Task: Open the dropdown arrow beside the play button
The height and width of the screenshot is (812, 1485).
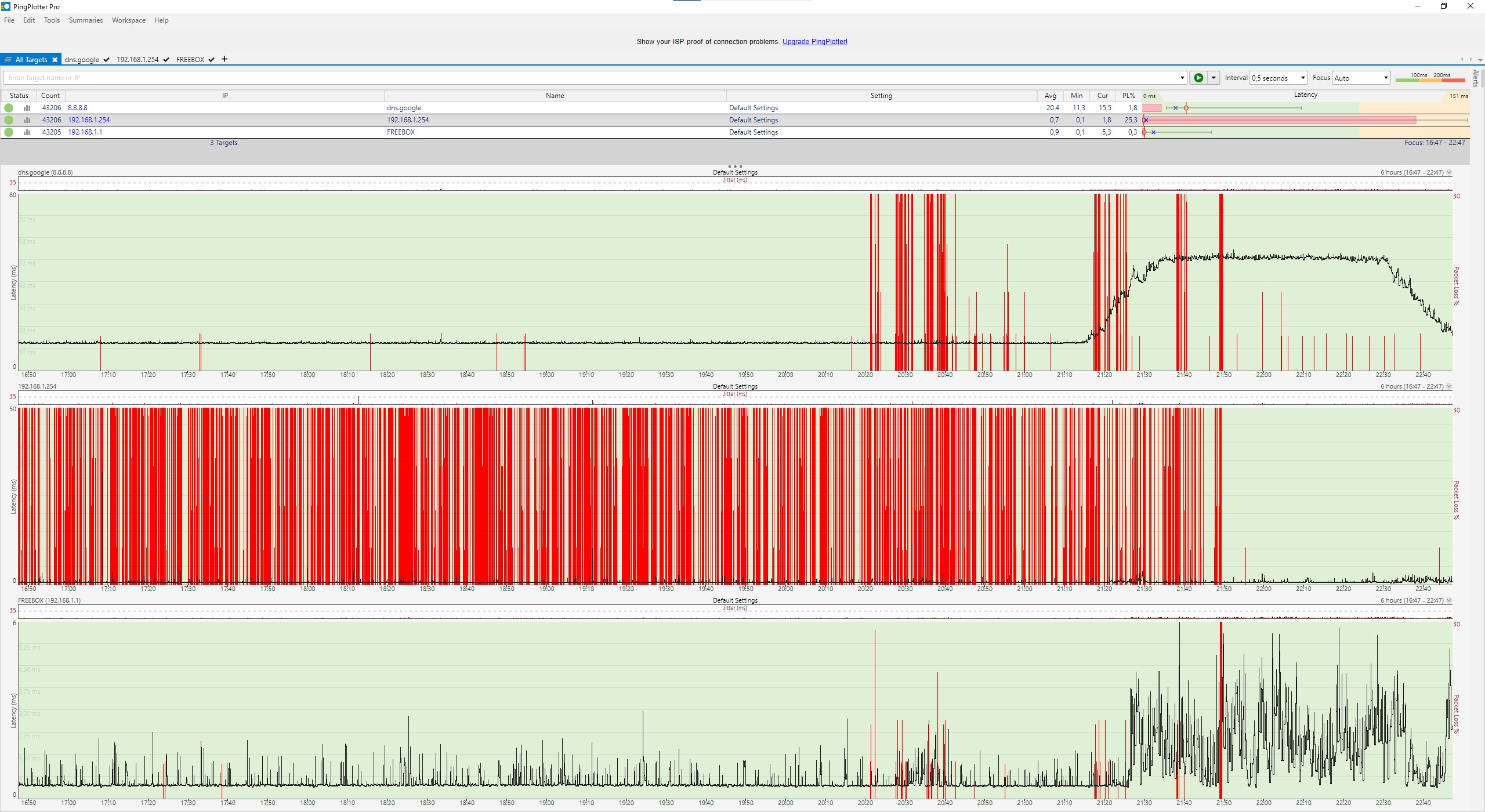Action: pos(1214,78)
